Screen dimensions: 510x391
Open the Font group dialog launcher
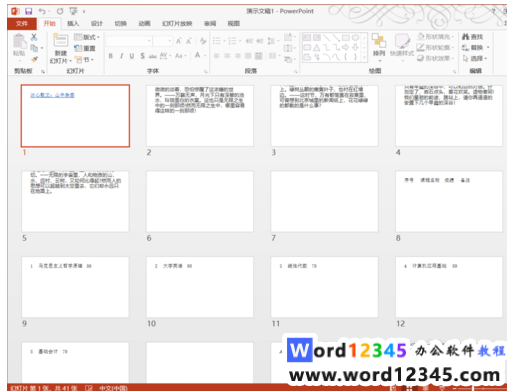[x=206, y=71]
